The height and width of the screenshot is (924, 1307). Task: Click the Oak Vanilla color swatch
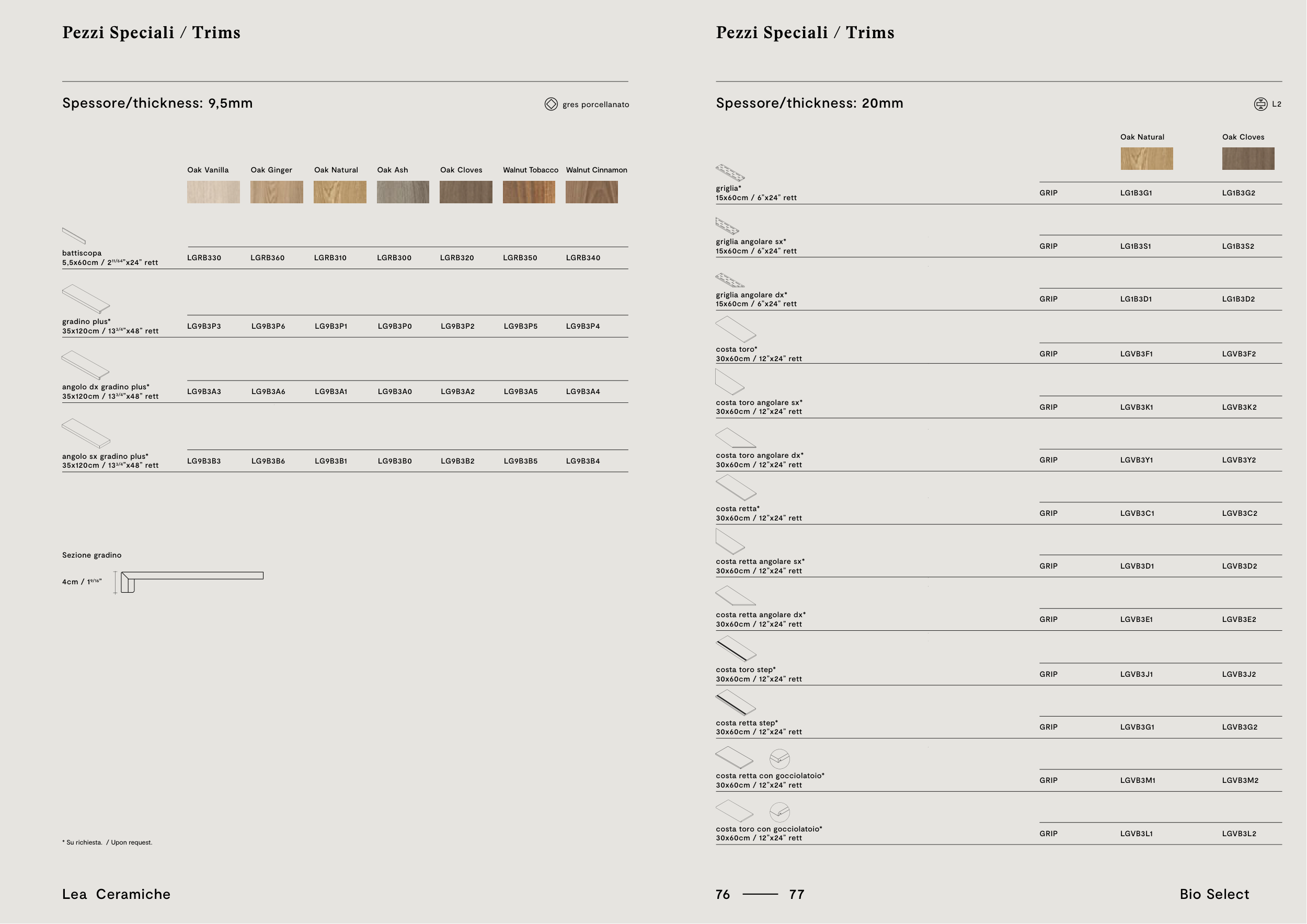tap(213, 192)
